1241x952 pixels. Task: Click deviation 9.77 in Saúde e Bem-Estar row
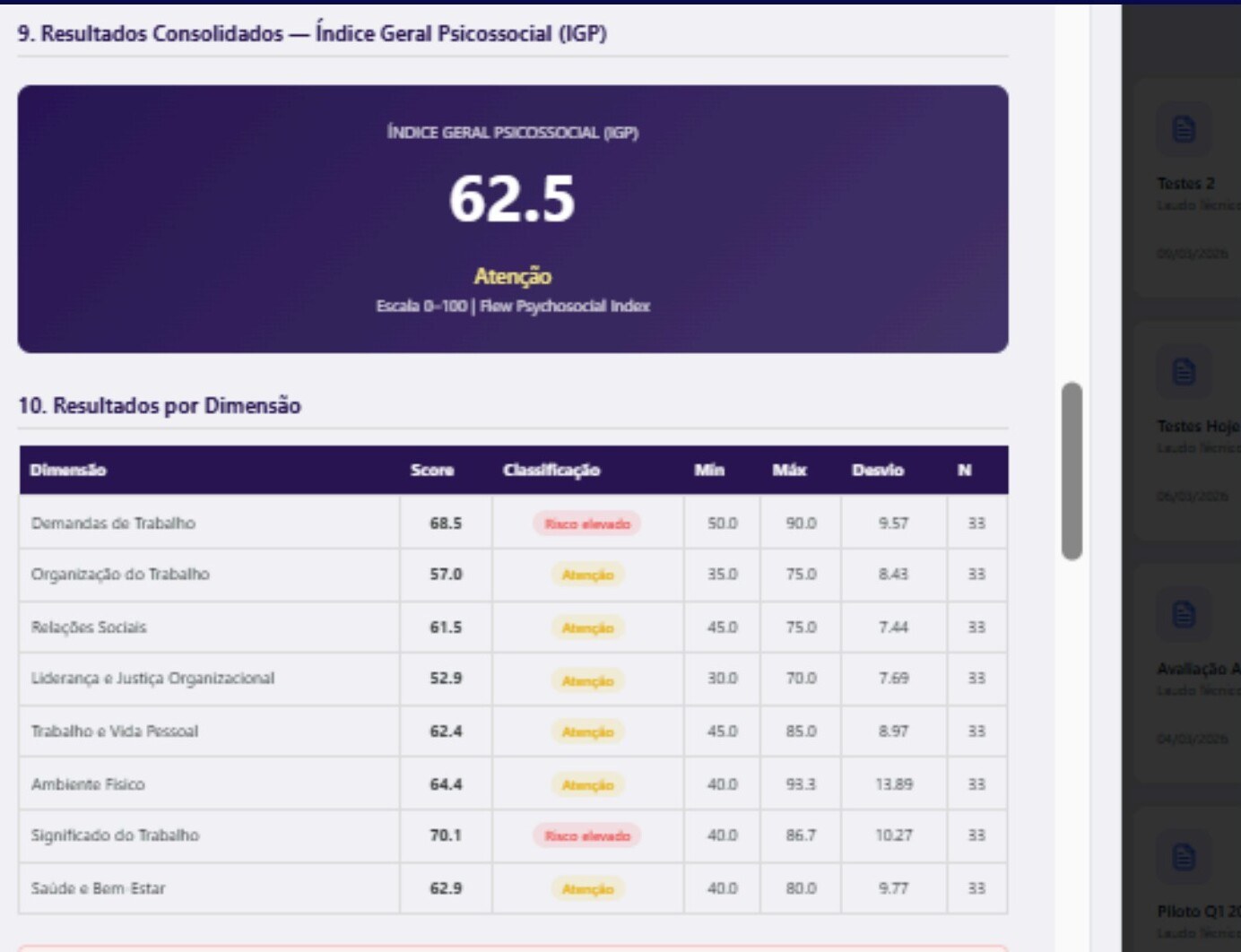tap(893, 888)
